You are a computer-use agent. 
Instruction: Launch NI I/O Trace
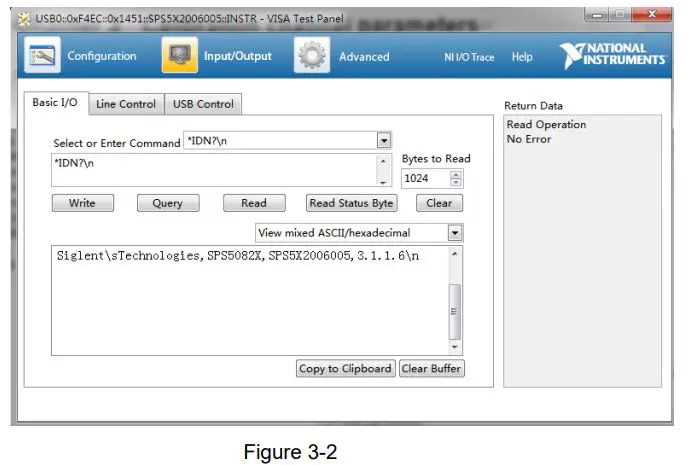click(469, 57)
